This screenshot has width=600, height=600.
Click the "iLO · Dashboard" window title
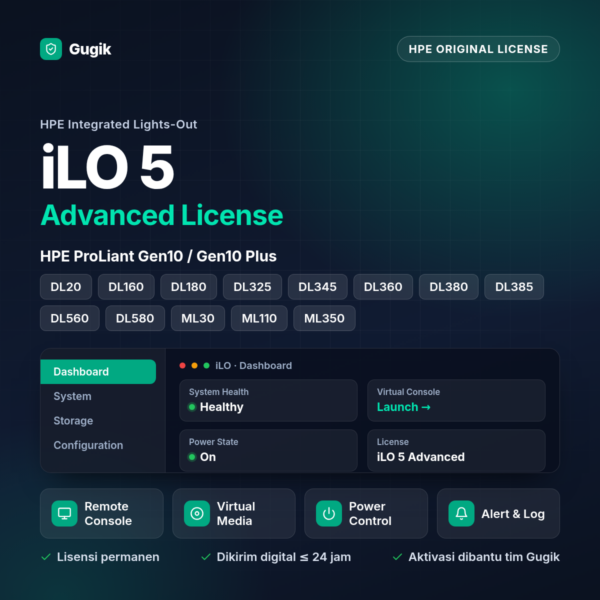[x=253, y=366]
